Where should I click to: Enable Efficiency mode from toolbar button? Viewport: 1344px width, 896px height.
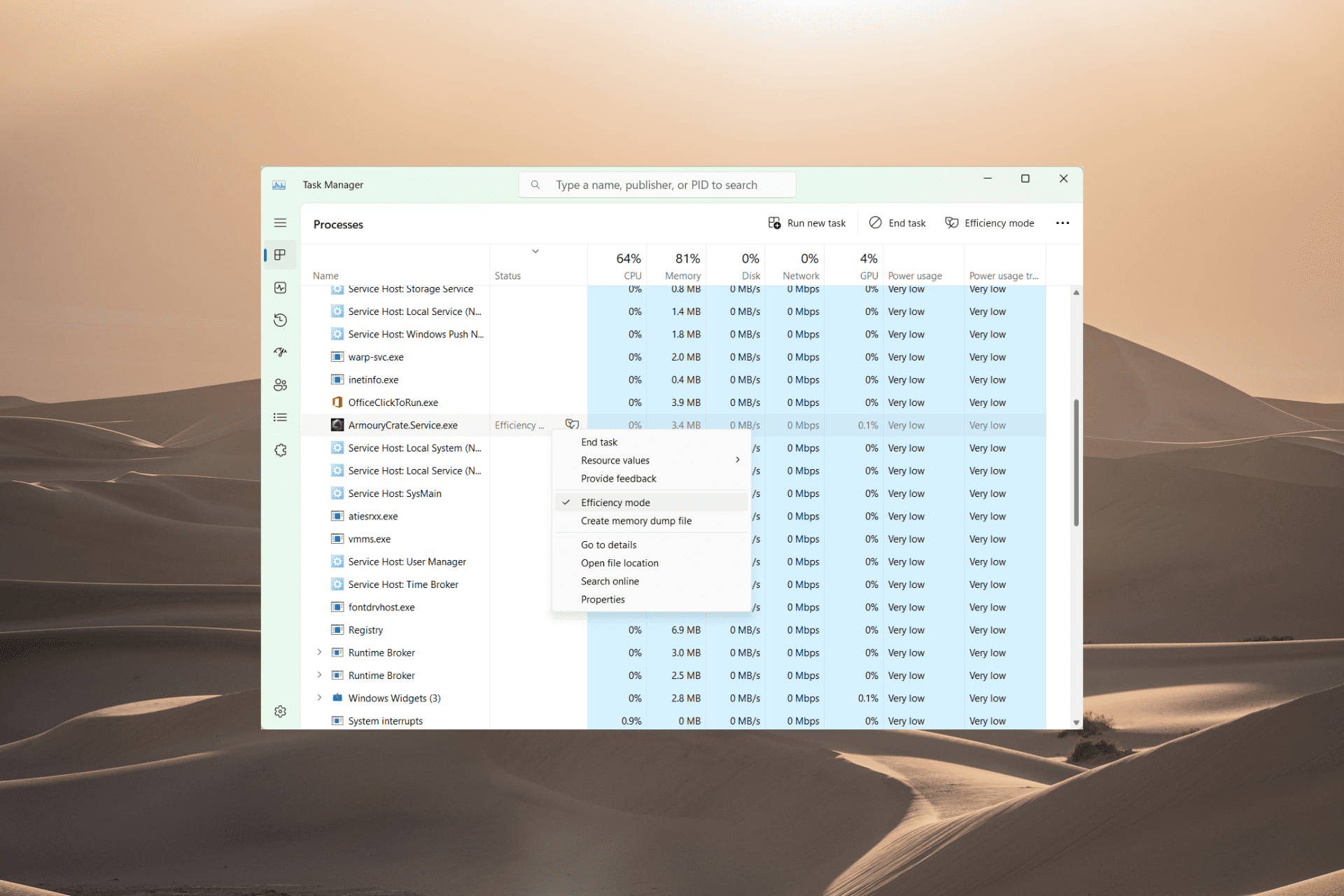pyautogui.click(x=988, y=223)
